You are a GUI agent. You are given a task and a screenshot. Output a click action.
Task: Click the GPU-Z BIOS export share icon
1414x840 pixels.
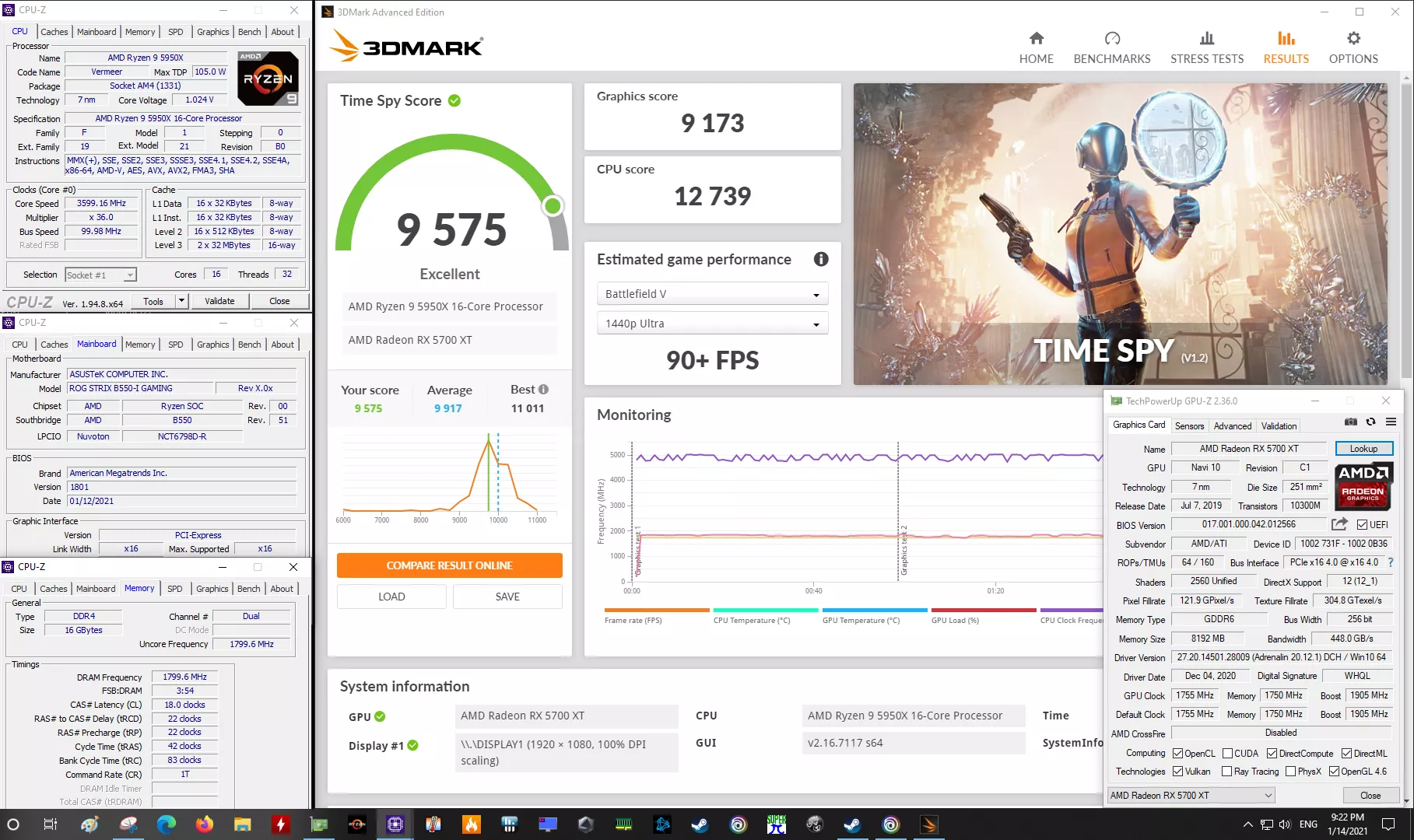pyautogui.click(x=1339, y=524)
